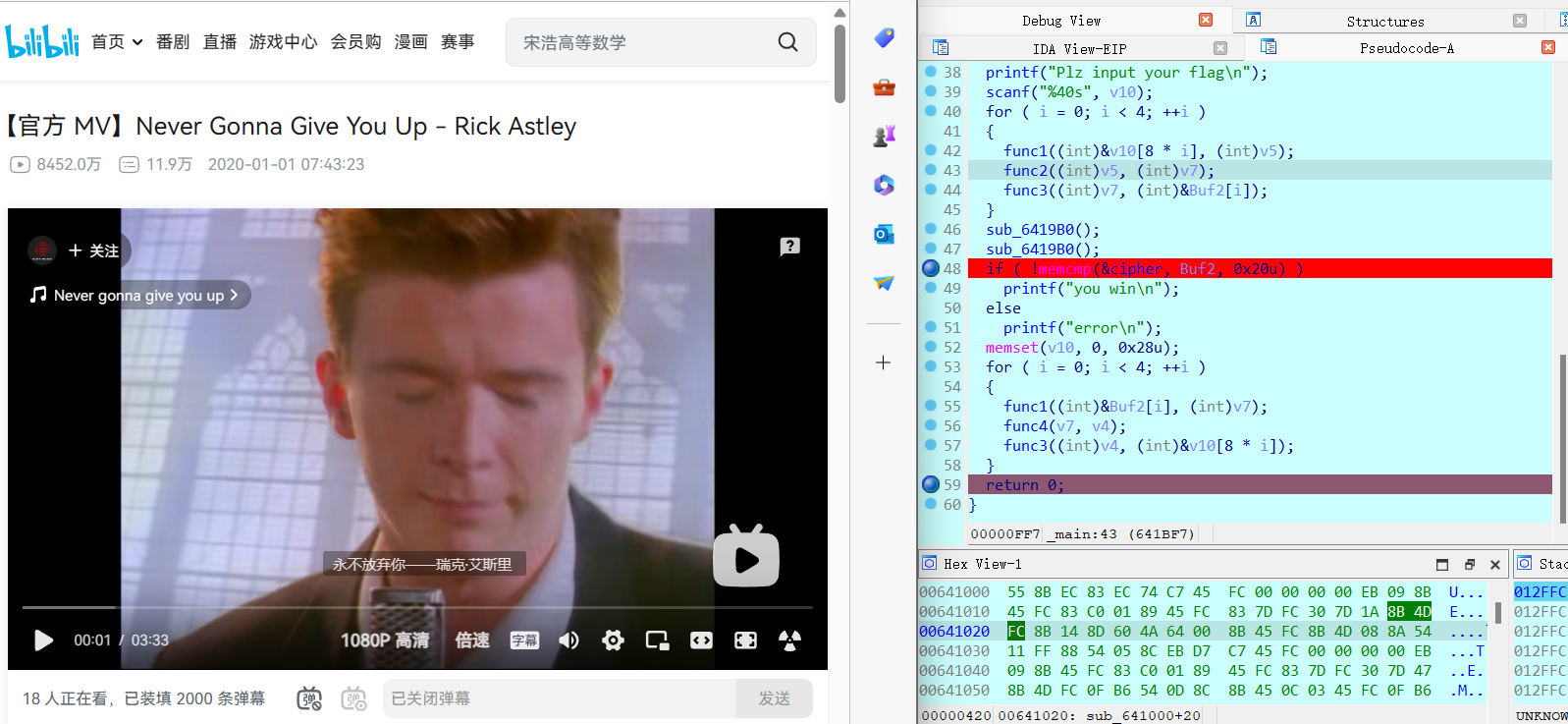The height and width of the screenshot is (724, 1568).
Task: Open the bilibili logo homepage
Action: pyautogui.click(x=42, y=41)
